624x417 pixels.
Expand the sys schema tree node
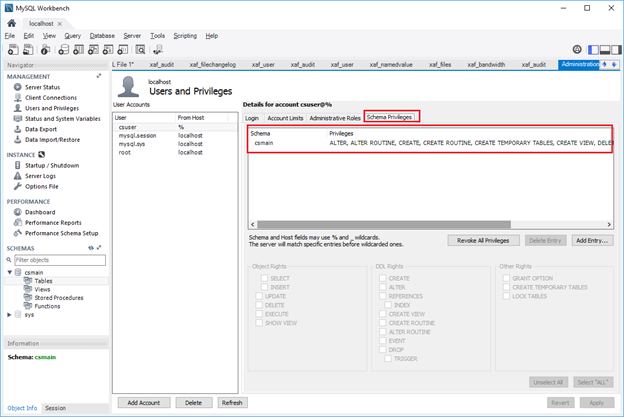[9, 314]
